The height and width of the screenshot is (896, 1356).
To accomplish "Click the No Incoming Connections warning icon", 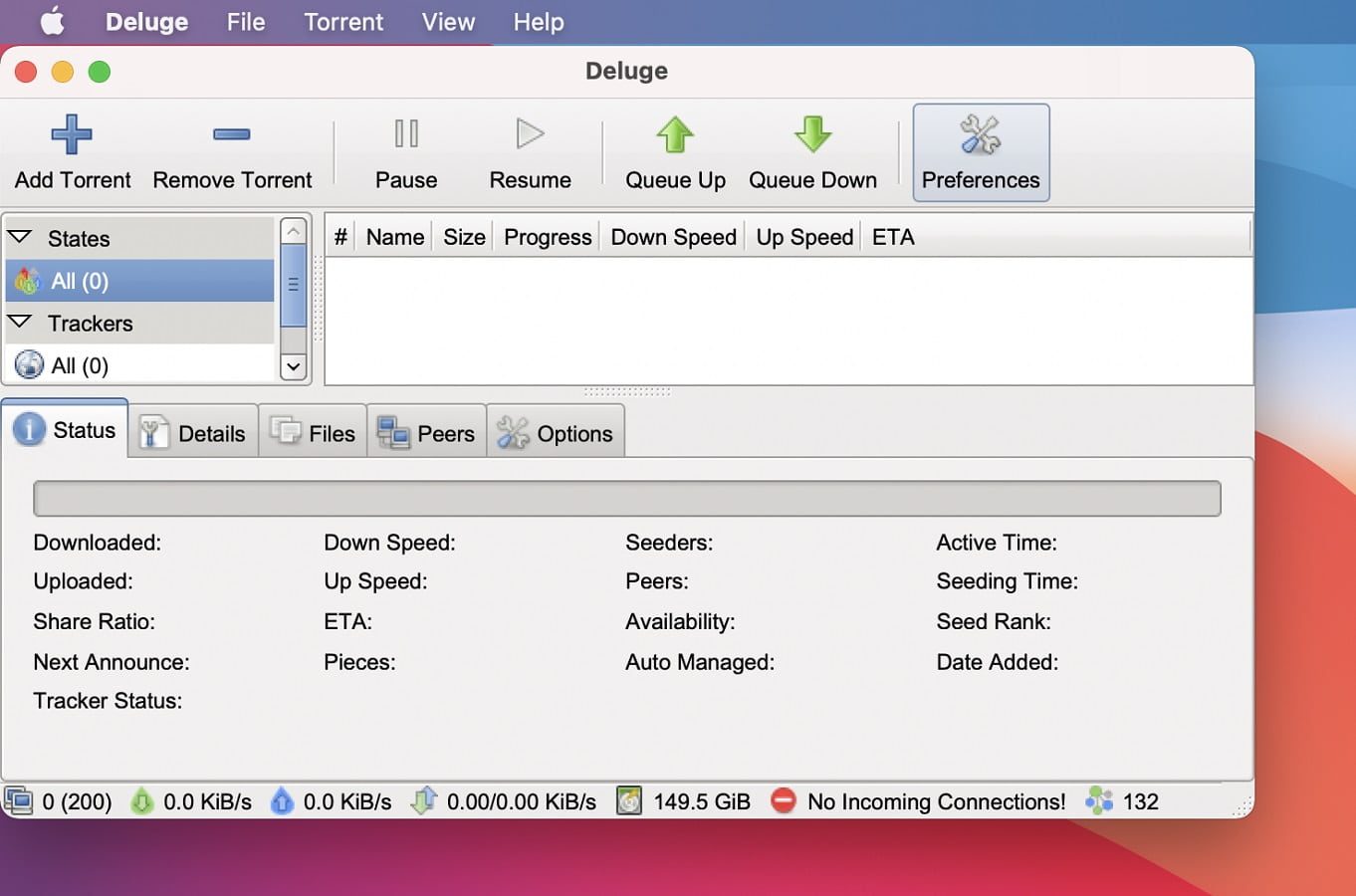I will coord(784,800).
